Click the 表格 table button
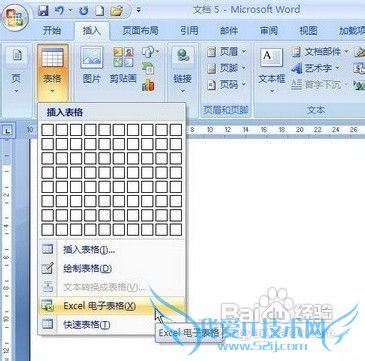 (53, 72)
